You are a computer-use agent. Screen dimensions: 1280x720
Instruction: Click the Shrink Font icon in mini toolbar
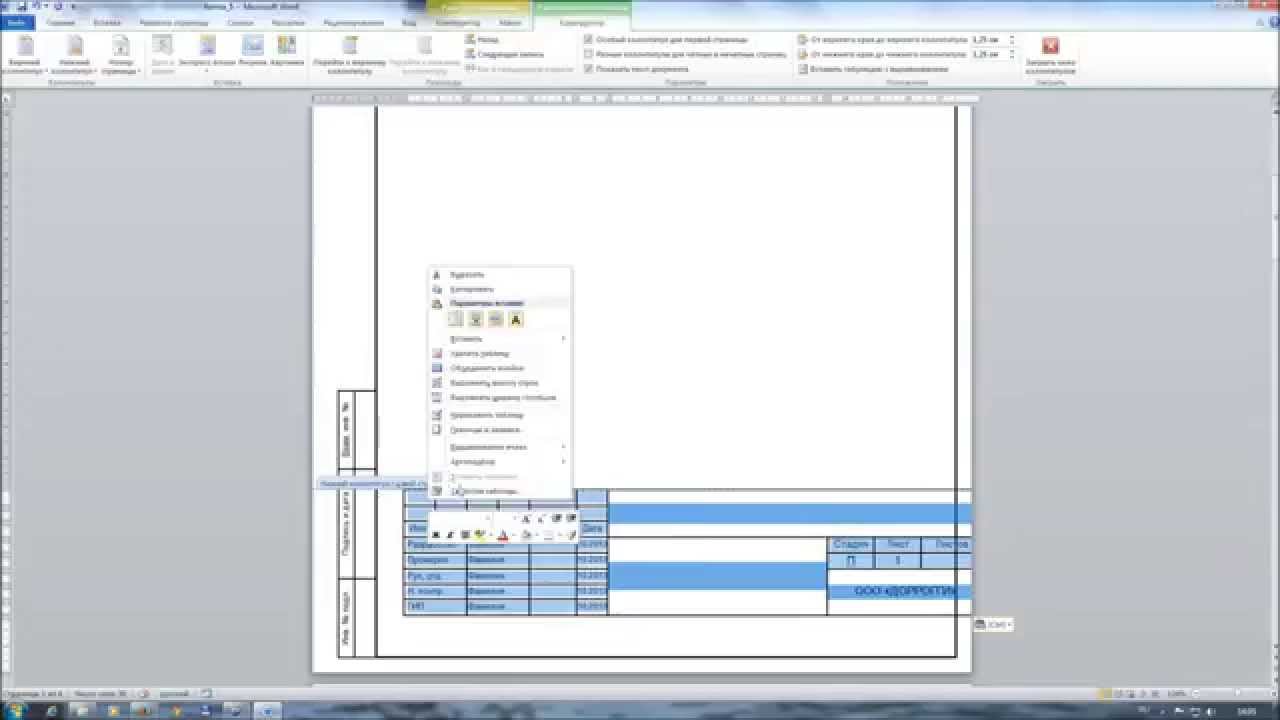541,518
